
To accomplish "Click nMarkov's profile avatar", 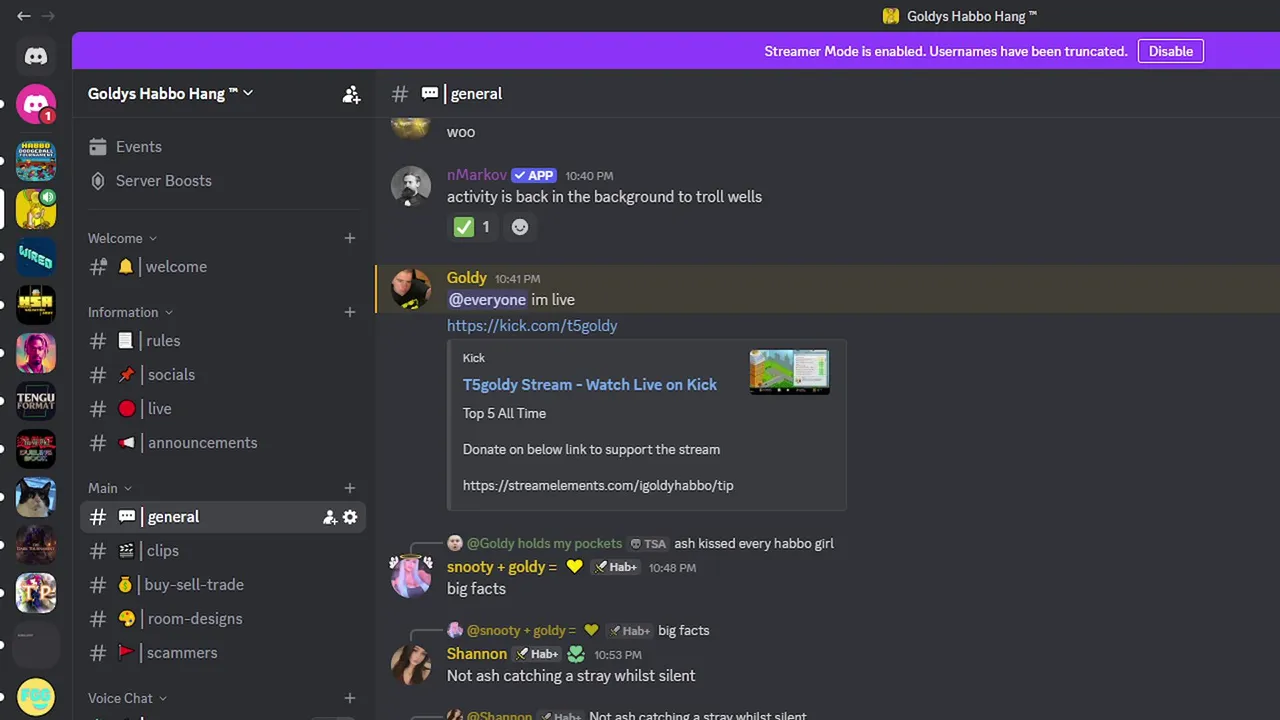I will click(x=410, y=186).
